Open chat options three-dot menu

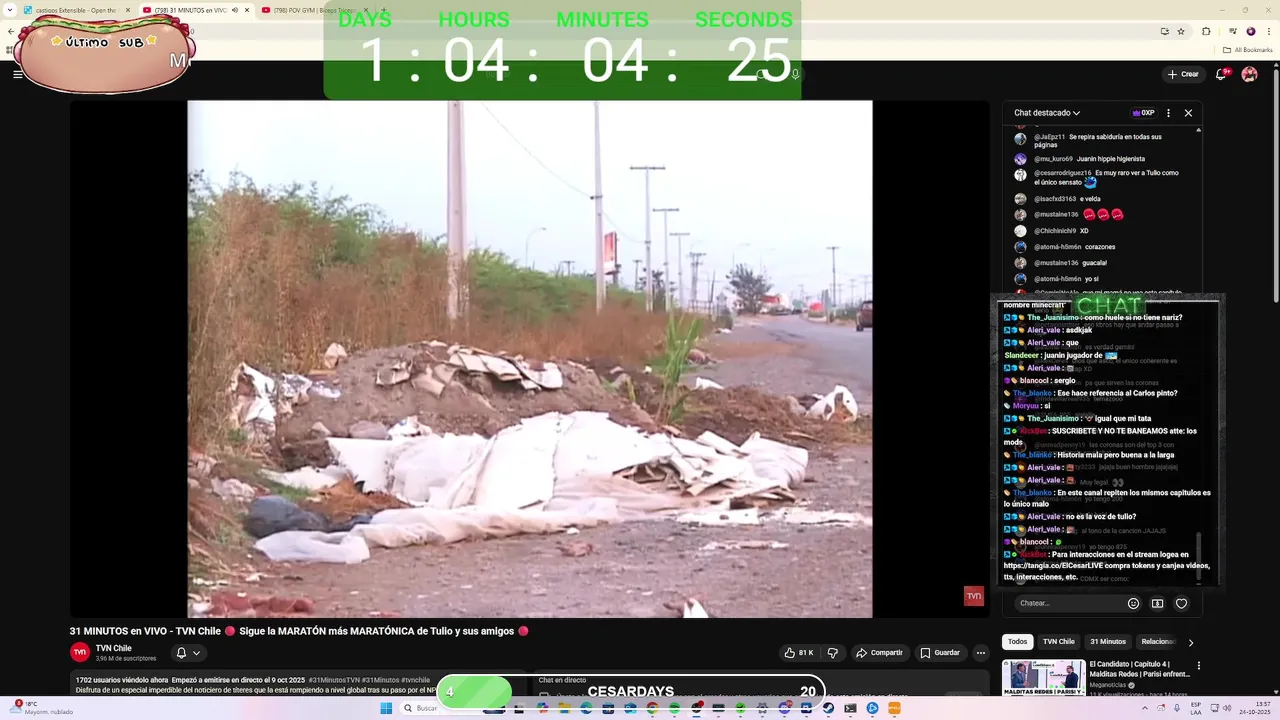click(1168, 113)
